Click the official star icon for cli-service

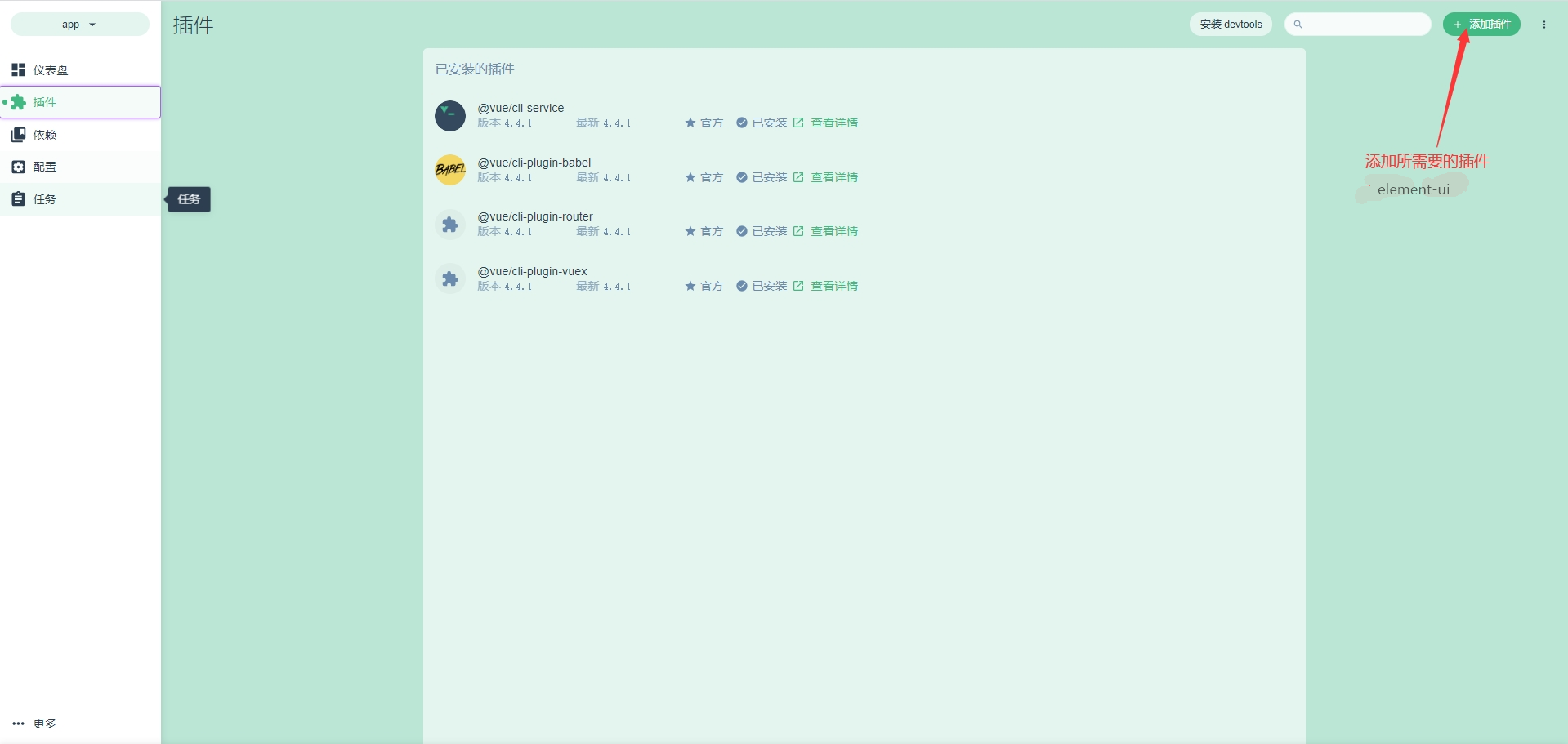[x=690, y=123]
